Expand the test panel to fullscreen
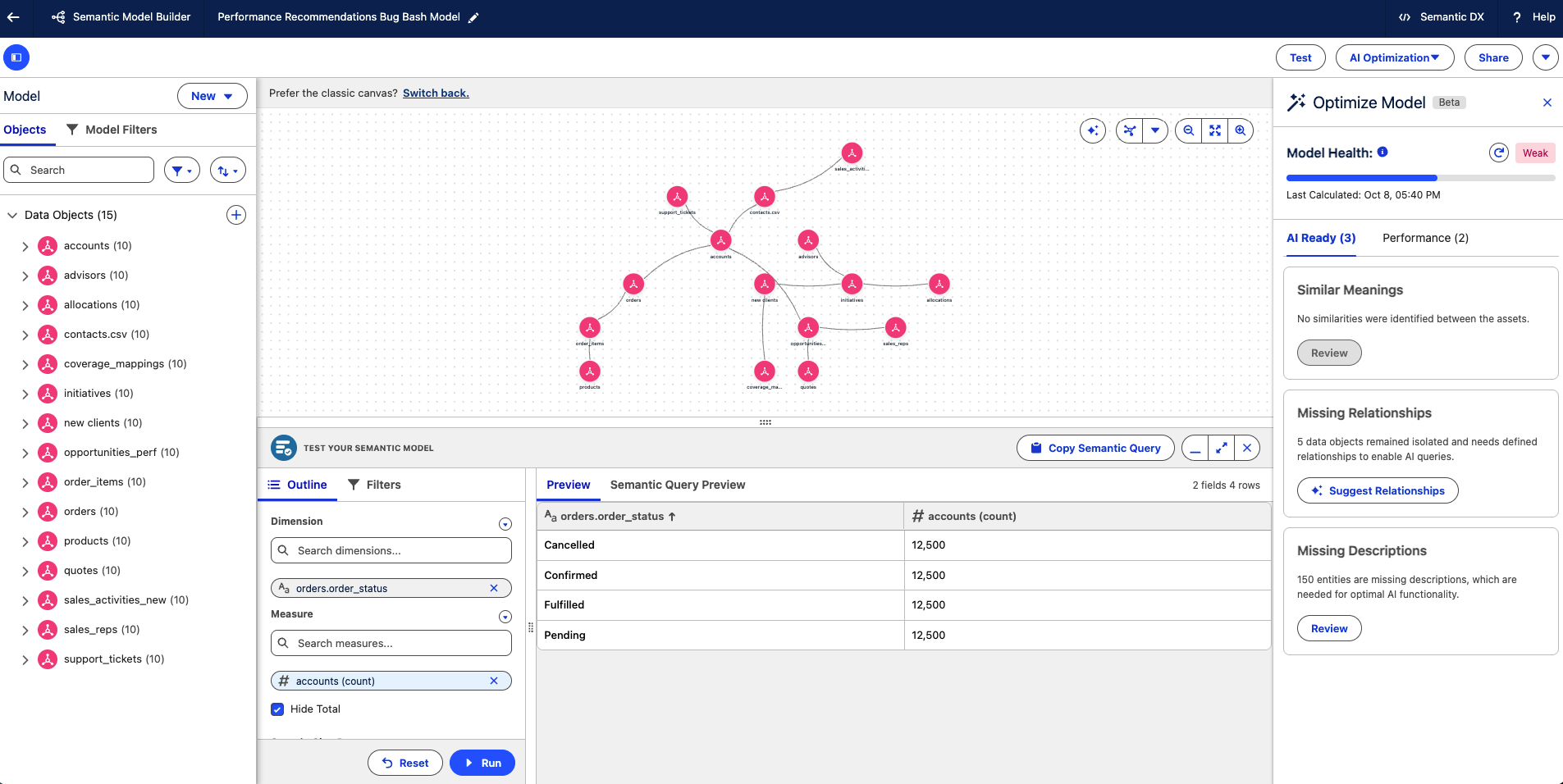The image size is (1563, 784). tap(1222, 448)
